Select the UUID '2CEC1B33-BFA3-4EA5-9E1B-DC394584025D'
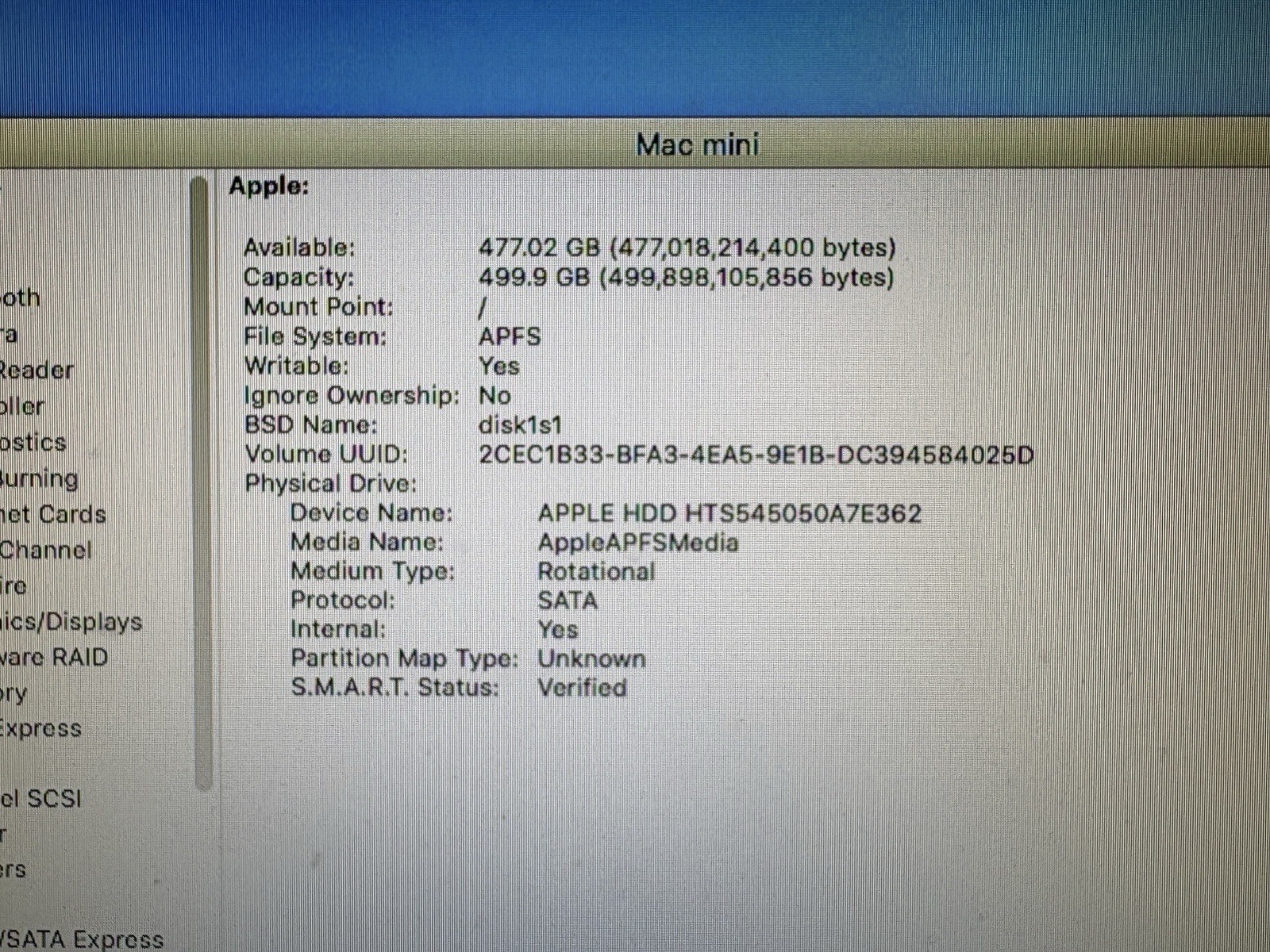1270x952 pixels. [756, 455]
